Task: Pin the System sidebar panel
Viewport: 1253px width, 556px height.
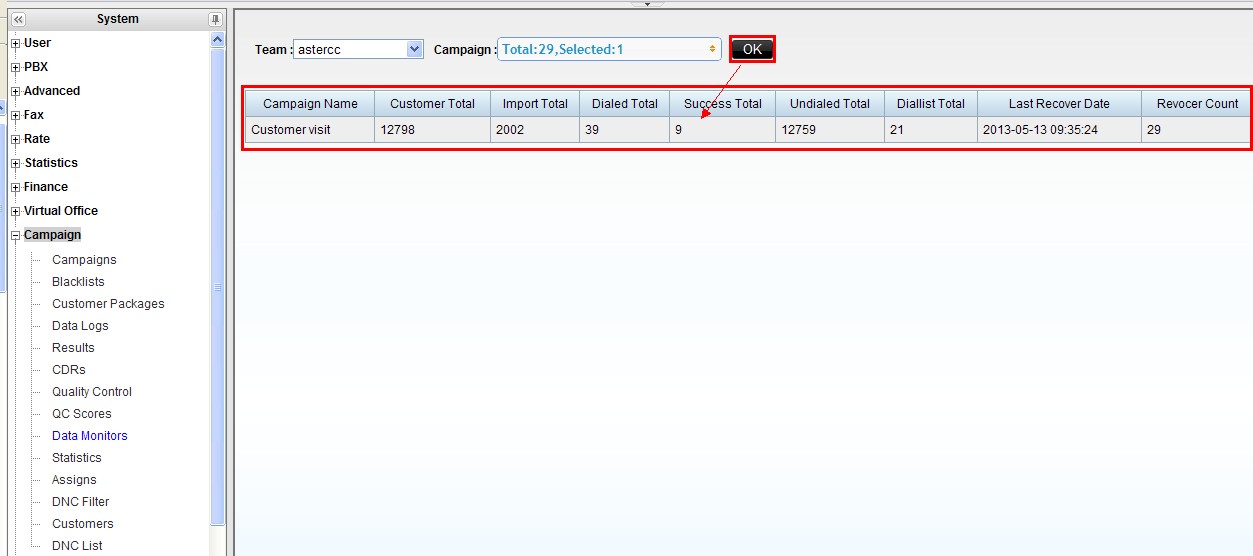Action: point(215,19)
